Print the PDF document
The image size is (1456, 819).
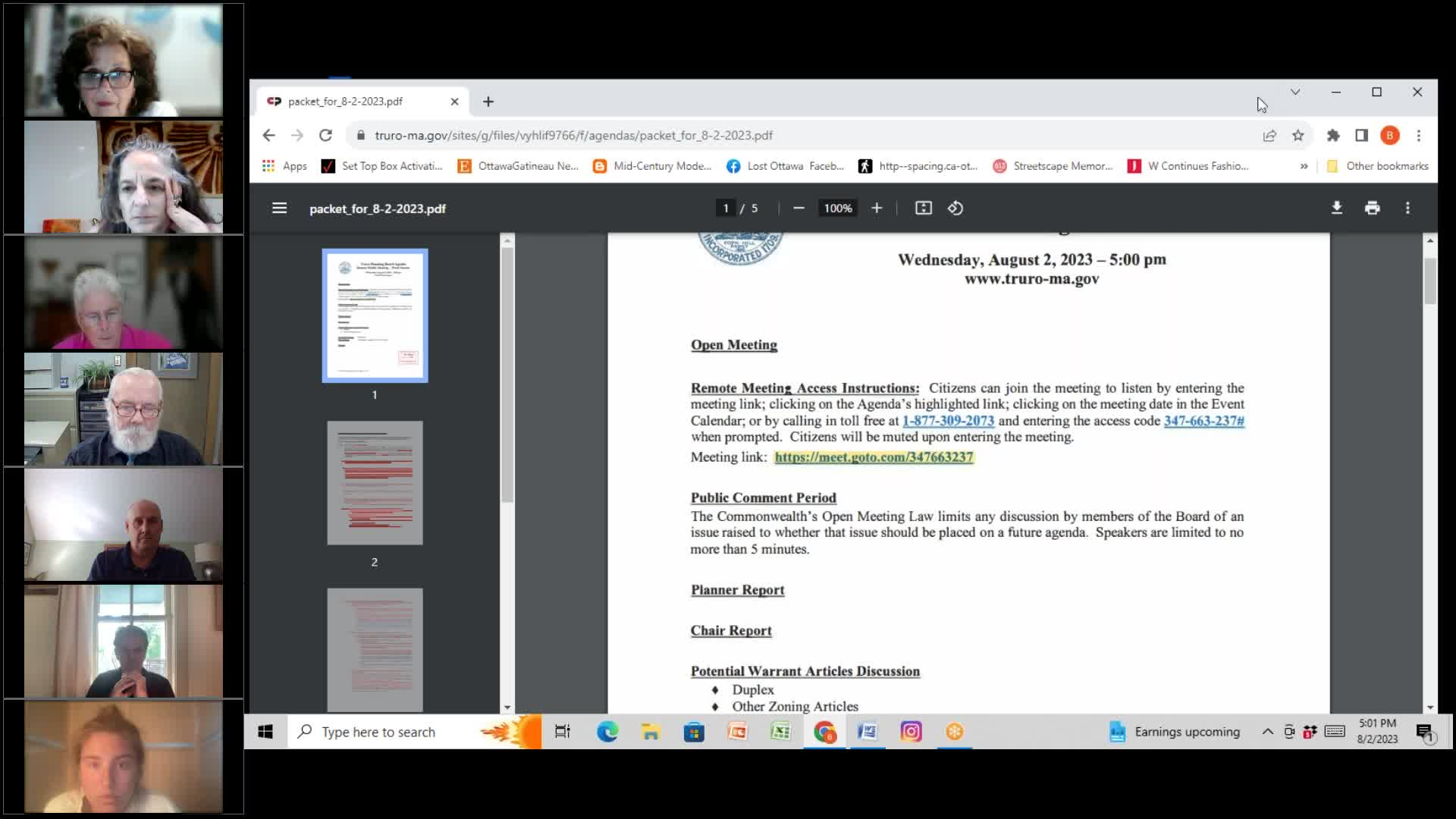click(1373, 208)
